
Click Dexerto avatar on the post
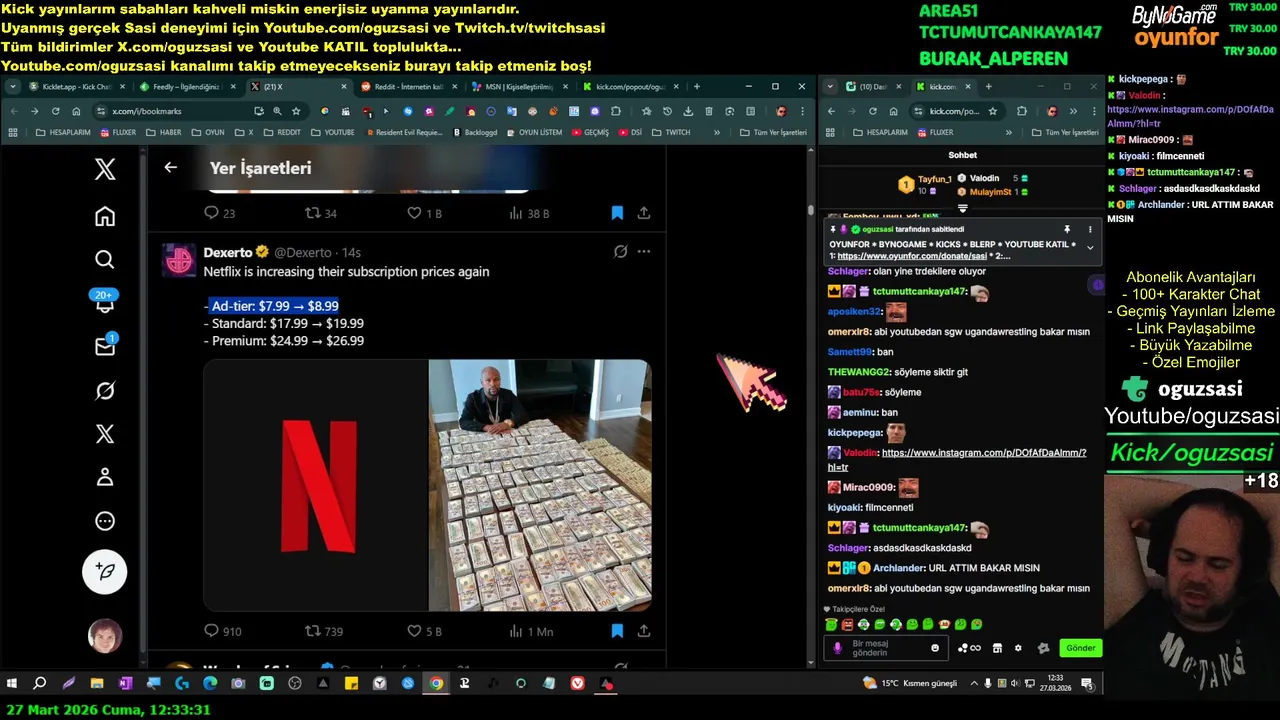(x=180, y=261)
